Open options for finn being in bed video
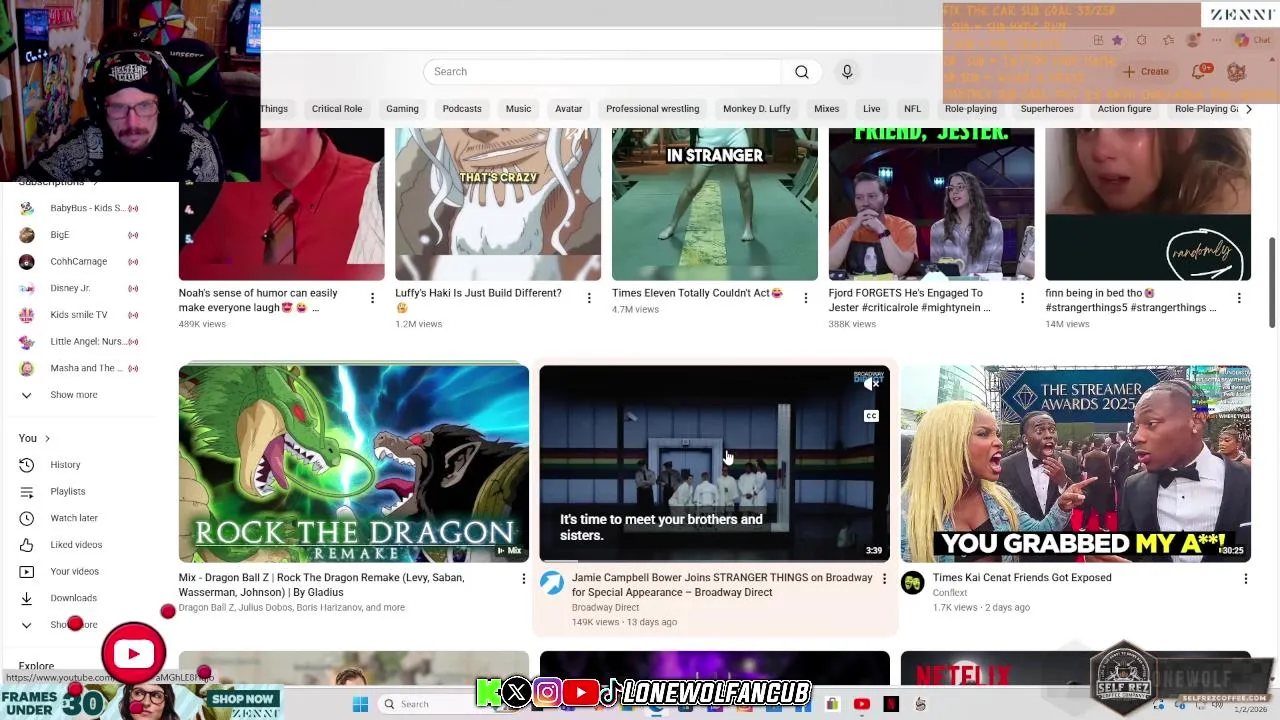Viewport: 1280px width, 720px height. click(1239, 298)
